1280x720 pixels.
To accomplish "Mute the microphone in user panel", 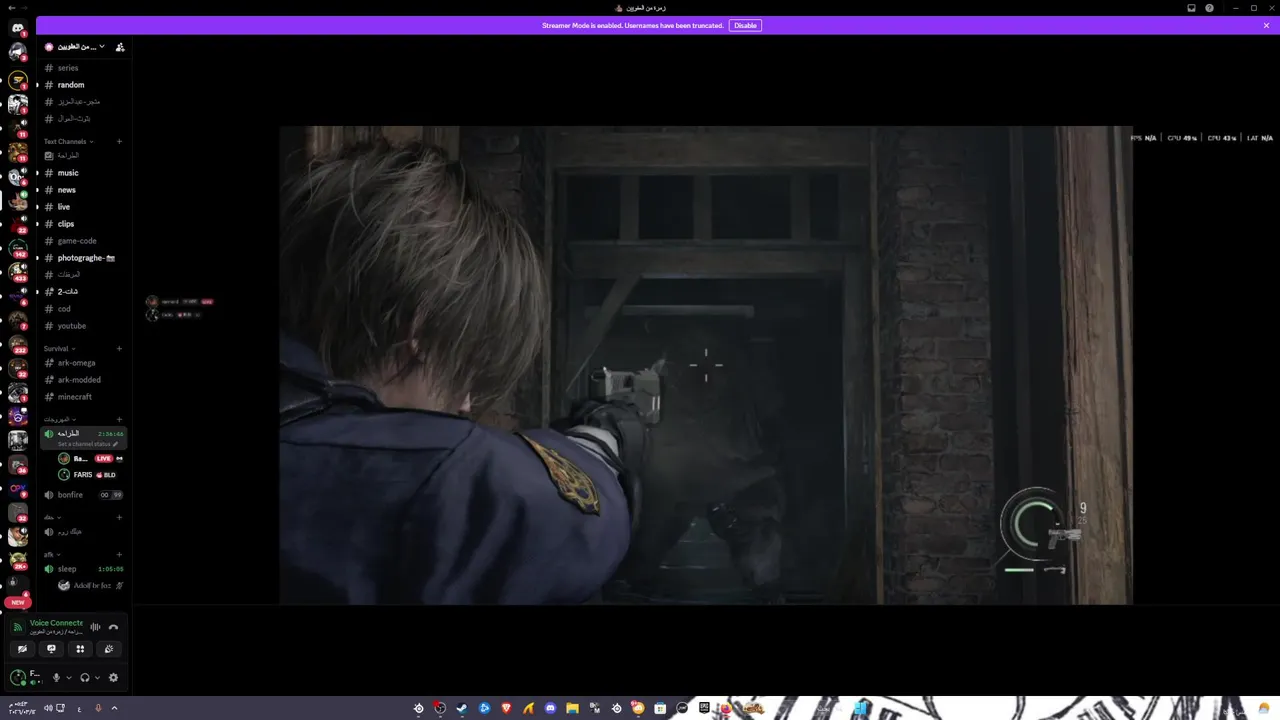I will [56, 677].
